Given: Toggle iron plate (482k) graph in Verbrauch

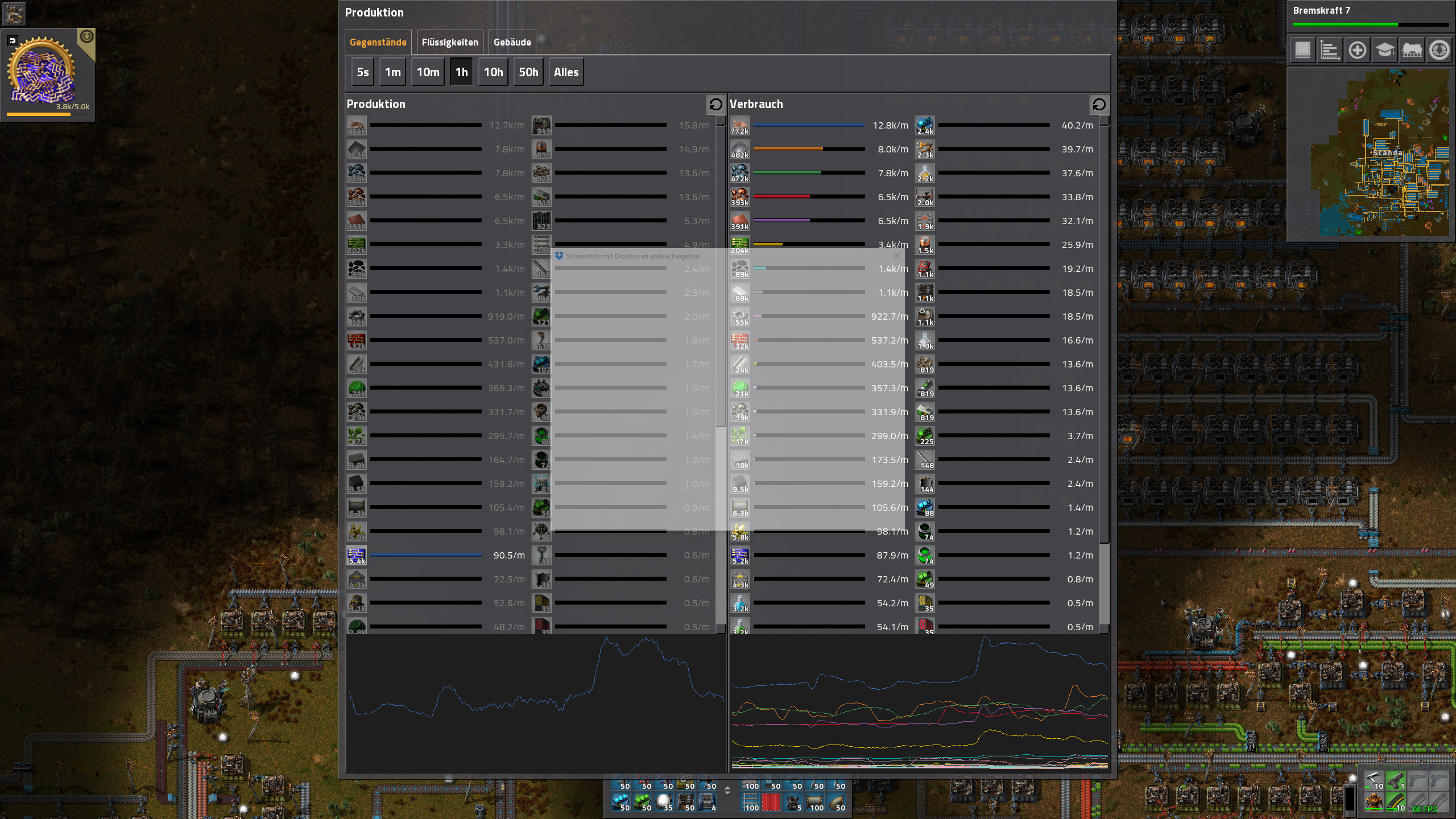Looking at the screenshot, I should click(x=740, y=150).
